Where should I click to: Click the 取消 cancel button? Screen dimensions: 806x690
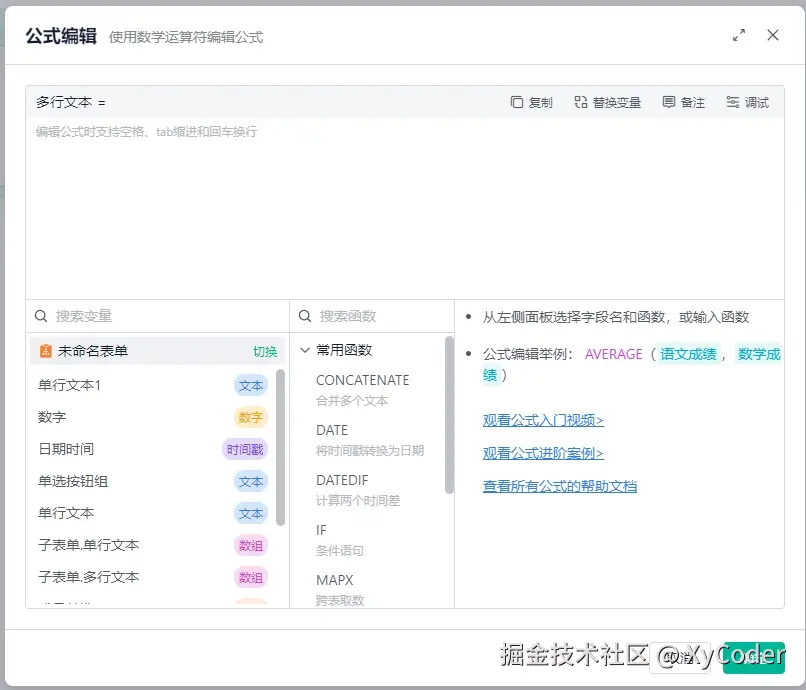[x=680, y=658]
